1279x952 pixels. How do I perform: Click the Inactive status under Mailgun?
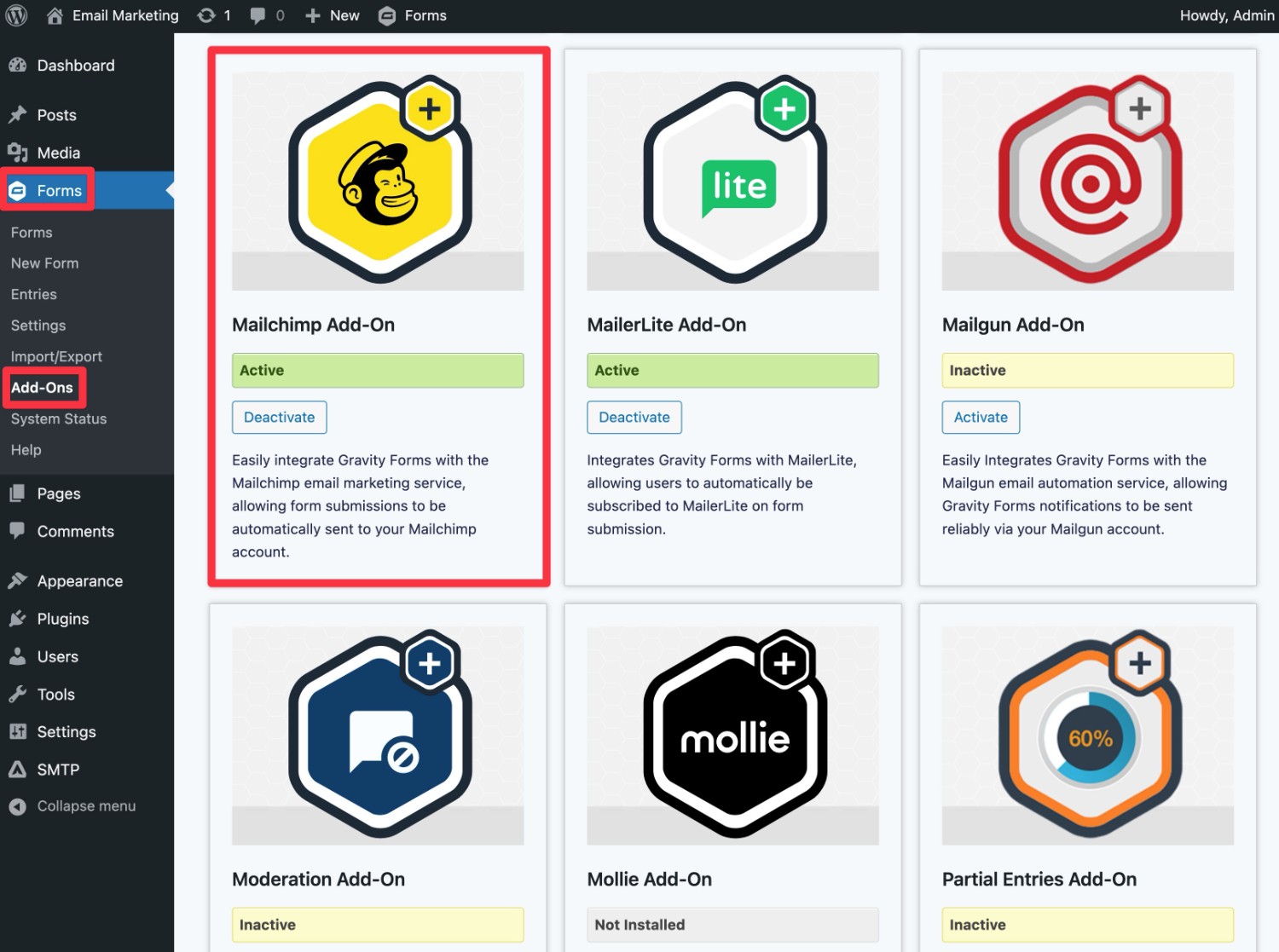1087,371
